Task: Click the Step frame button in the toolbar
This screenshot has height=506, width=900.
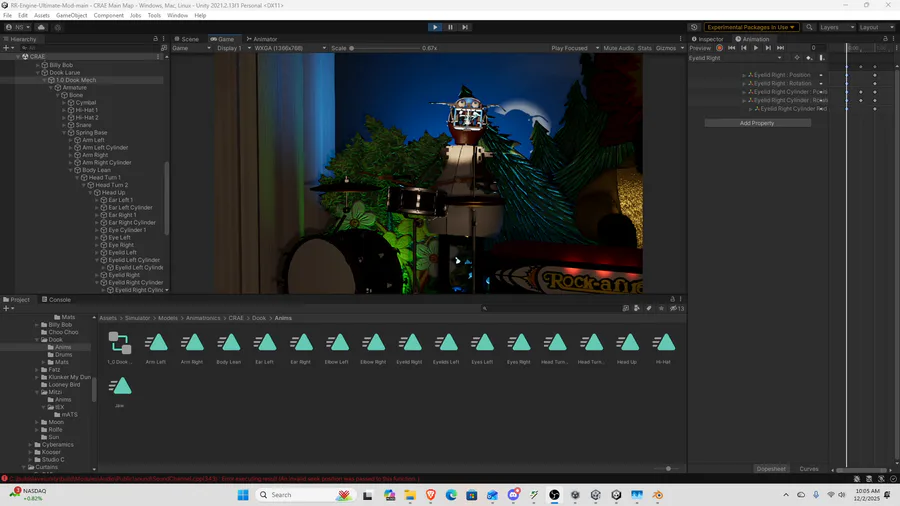Action: point(465,27)
